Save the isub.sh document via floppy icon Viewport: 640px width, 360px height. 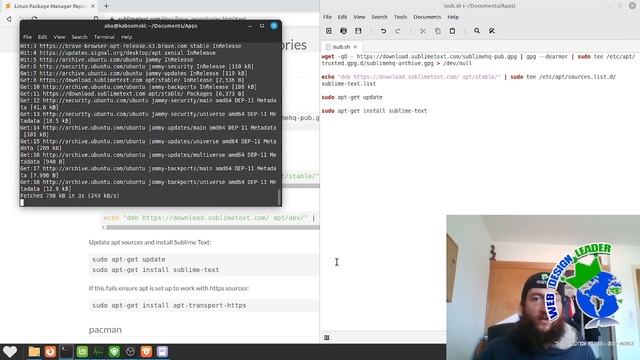click(358, 31)
